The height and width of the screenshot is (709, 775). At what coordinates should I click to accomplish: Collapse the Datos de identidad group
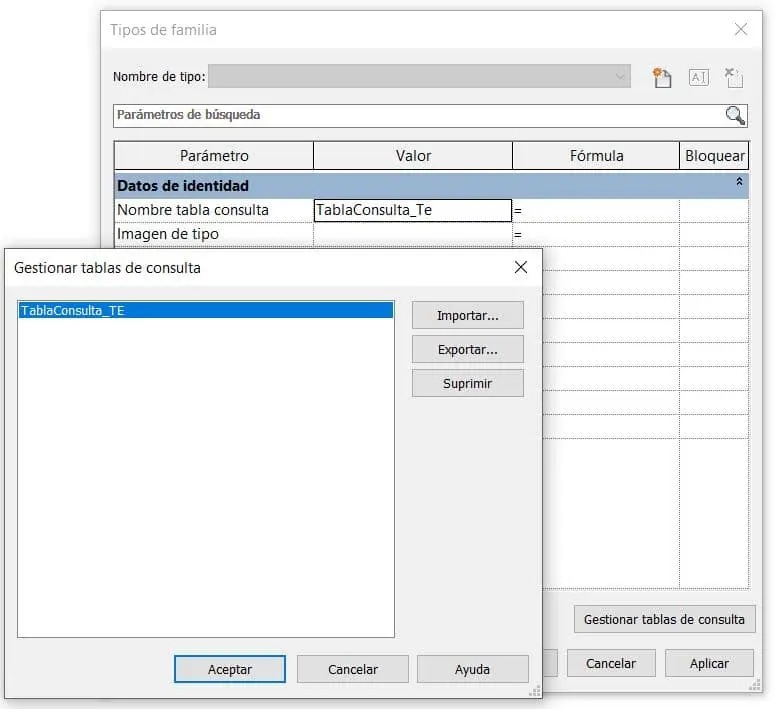tap(739, 183)
